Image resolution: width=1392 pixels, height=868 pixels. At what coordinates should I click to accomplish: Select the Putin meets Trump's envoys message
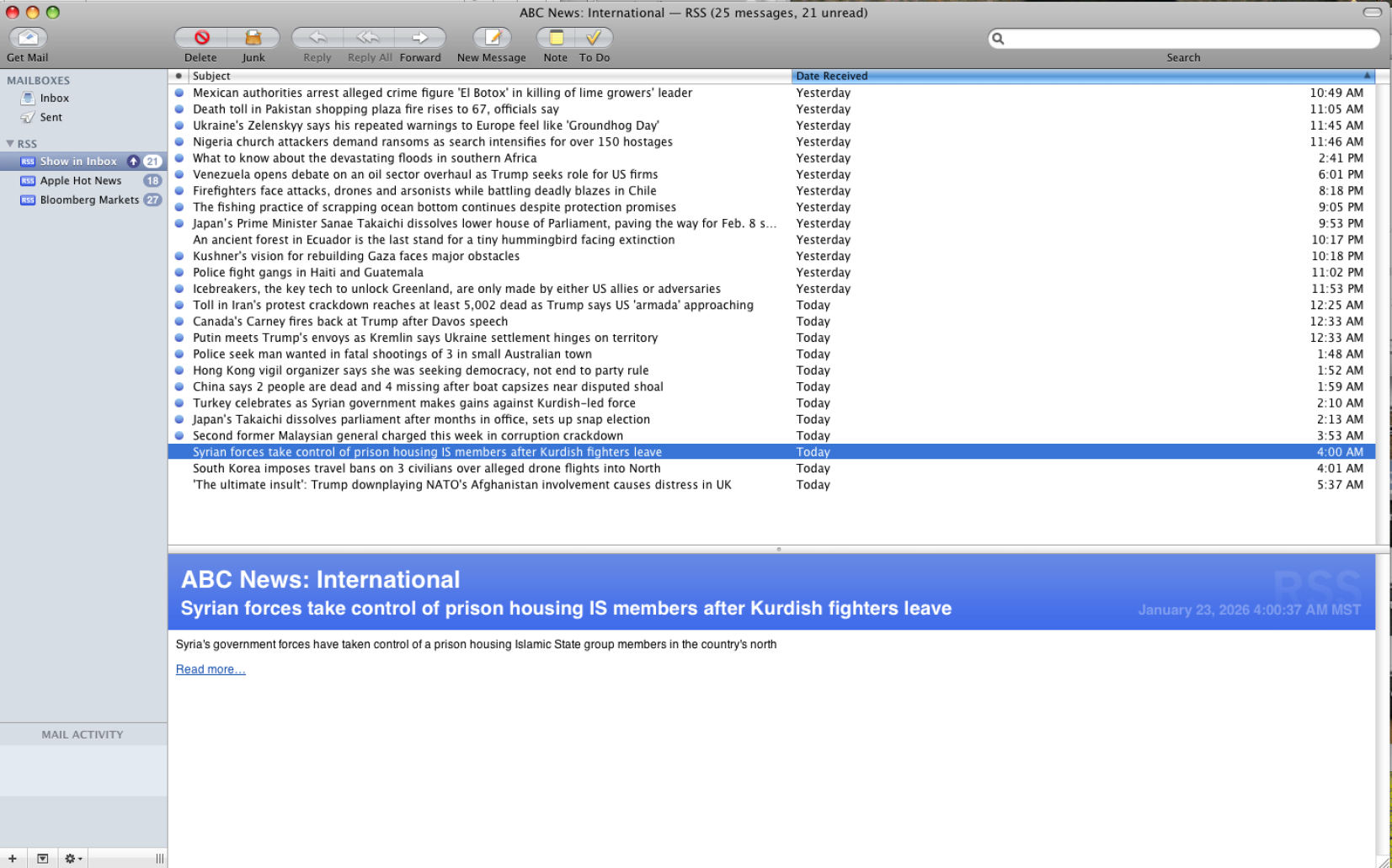[x=771, y=338]
